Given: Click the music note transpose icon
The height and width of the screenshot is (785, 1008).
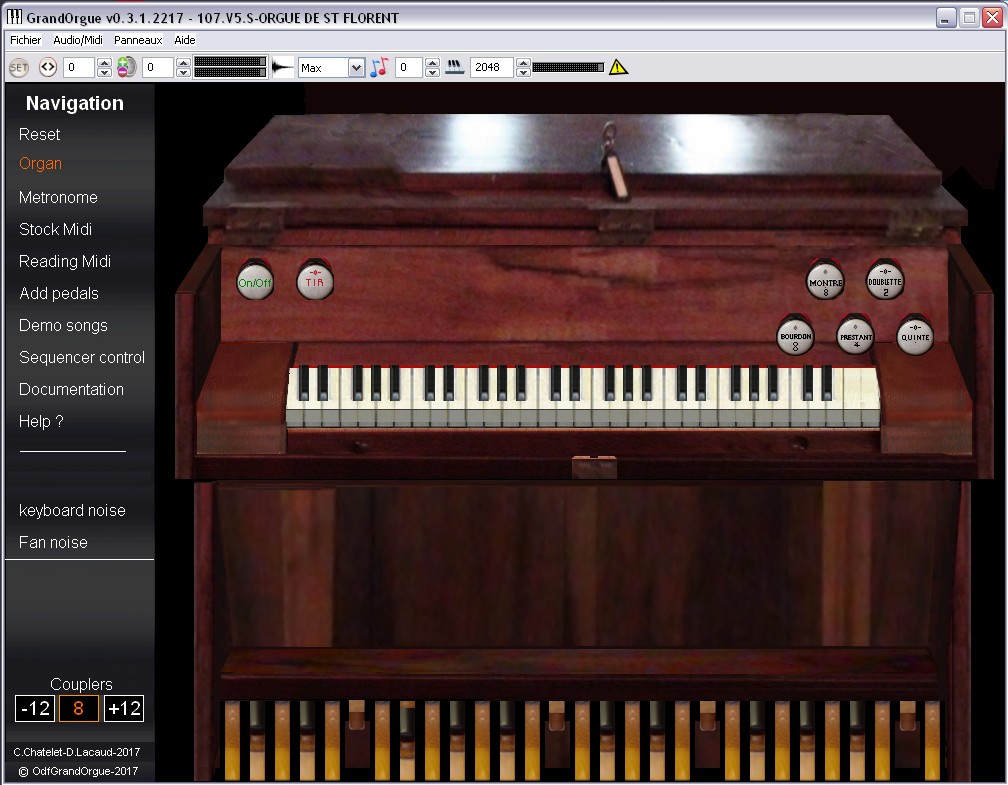Looking at the screenshot, I should click(x=379, y=68).
